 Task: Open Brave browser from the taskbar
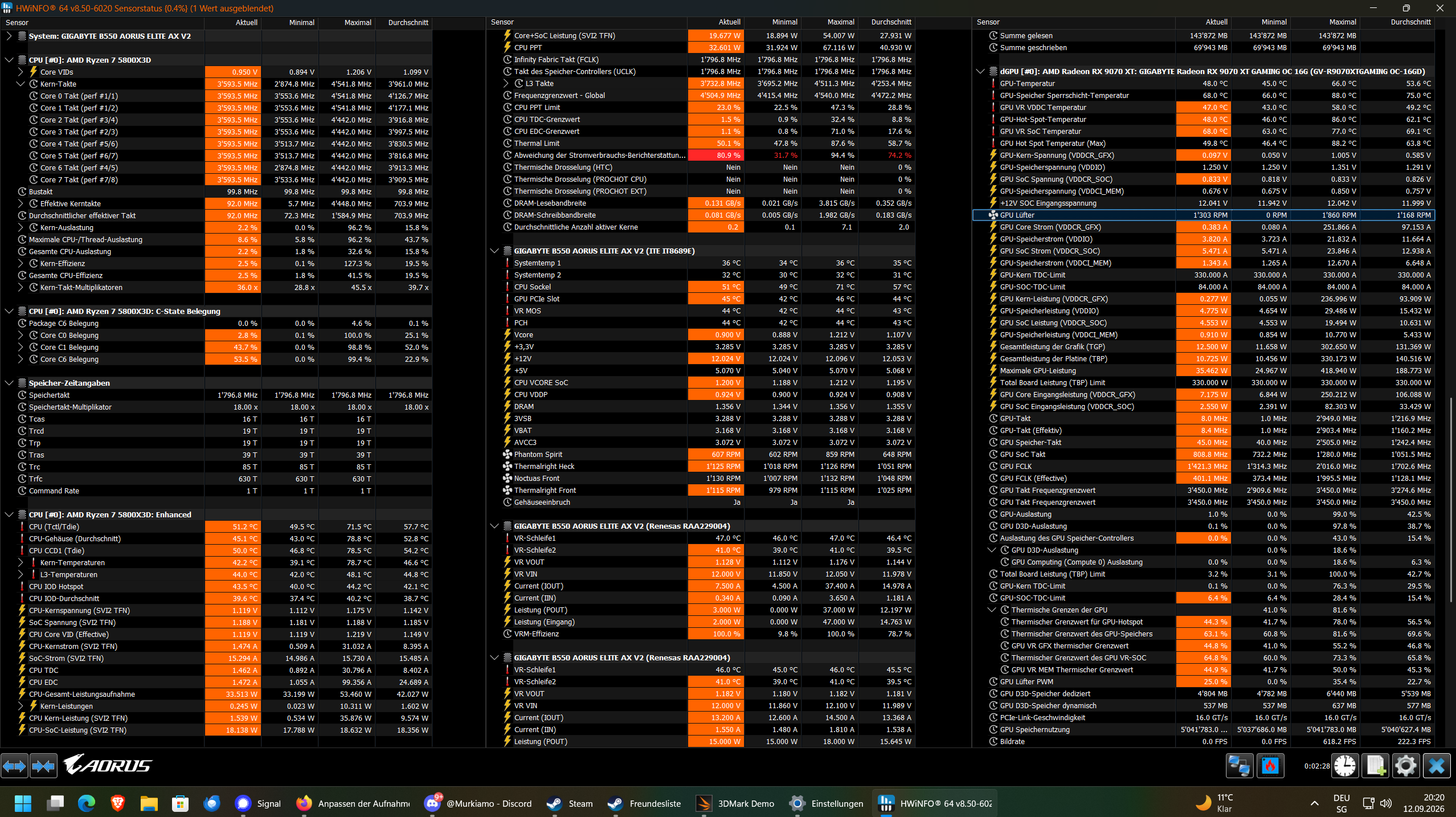click(x=117, y=803)
